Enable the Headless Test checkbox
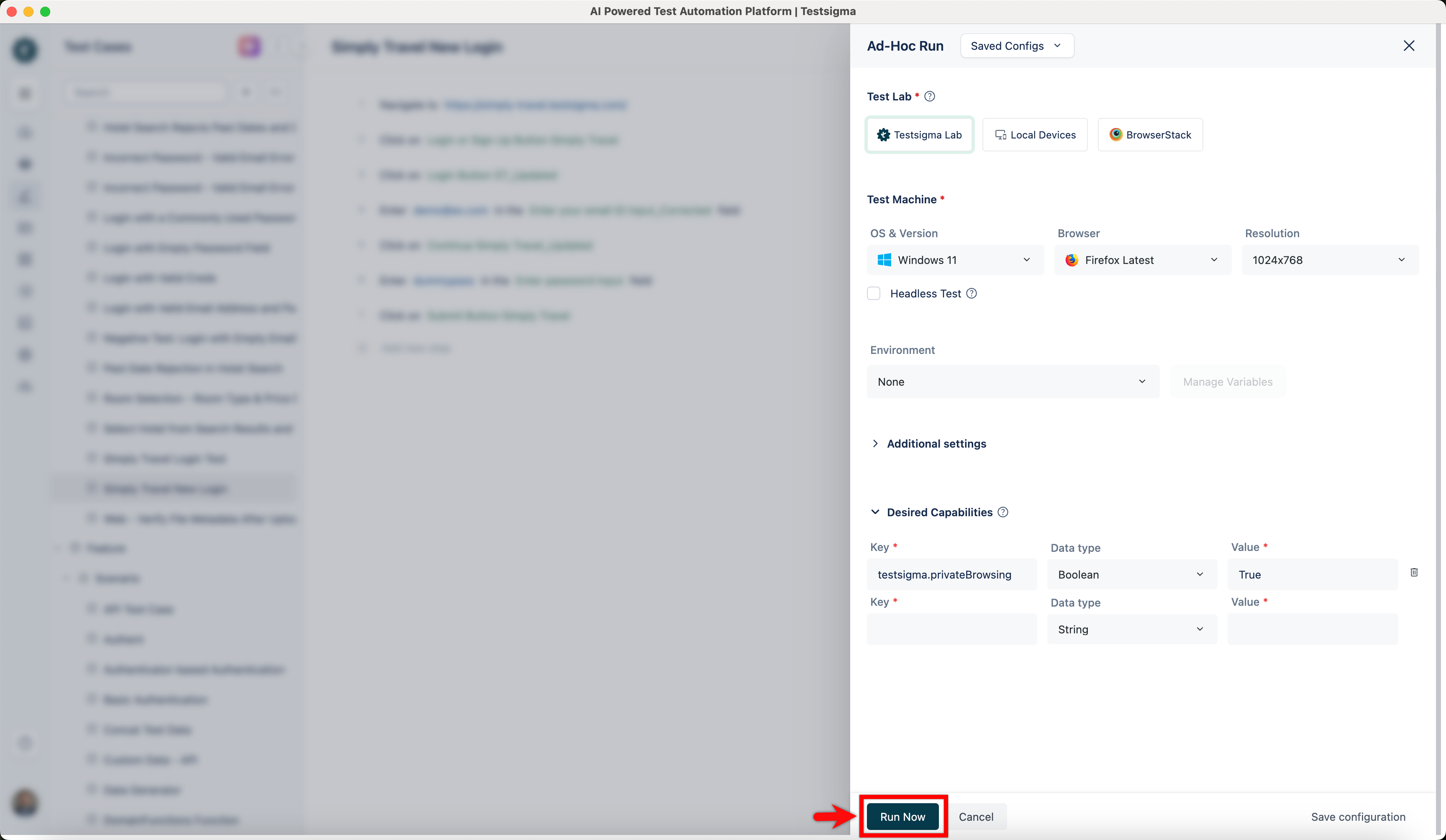The image size is (1446, 840). (873, 294)
